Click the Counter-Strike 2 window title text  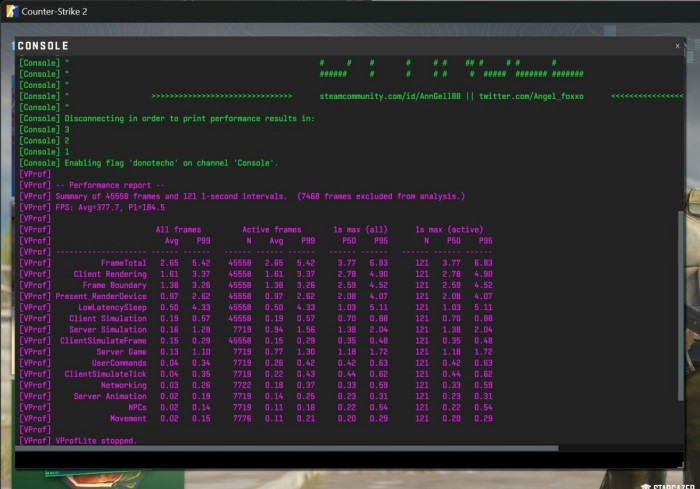click(54, 12)
